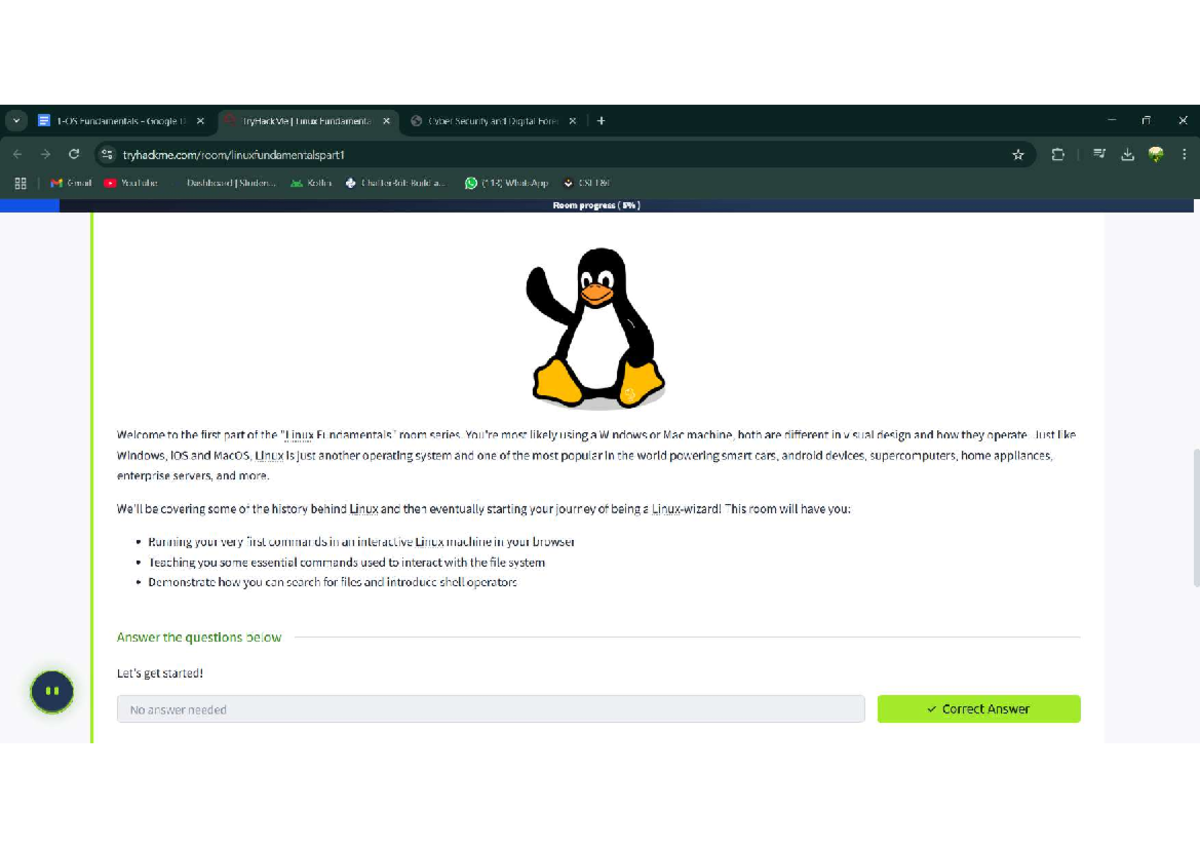
Task: Open the YouTube bookmark
Action: pyautogui.click(x=131, y=183)
